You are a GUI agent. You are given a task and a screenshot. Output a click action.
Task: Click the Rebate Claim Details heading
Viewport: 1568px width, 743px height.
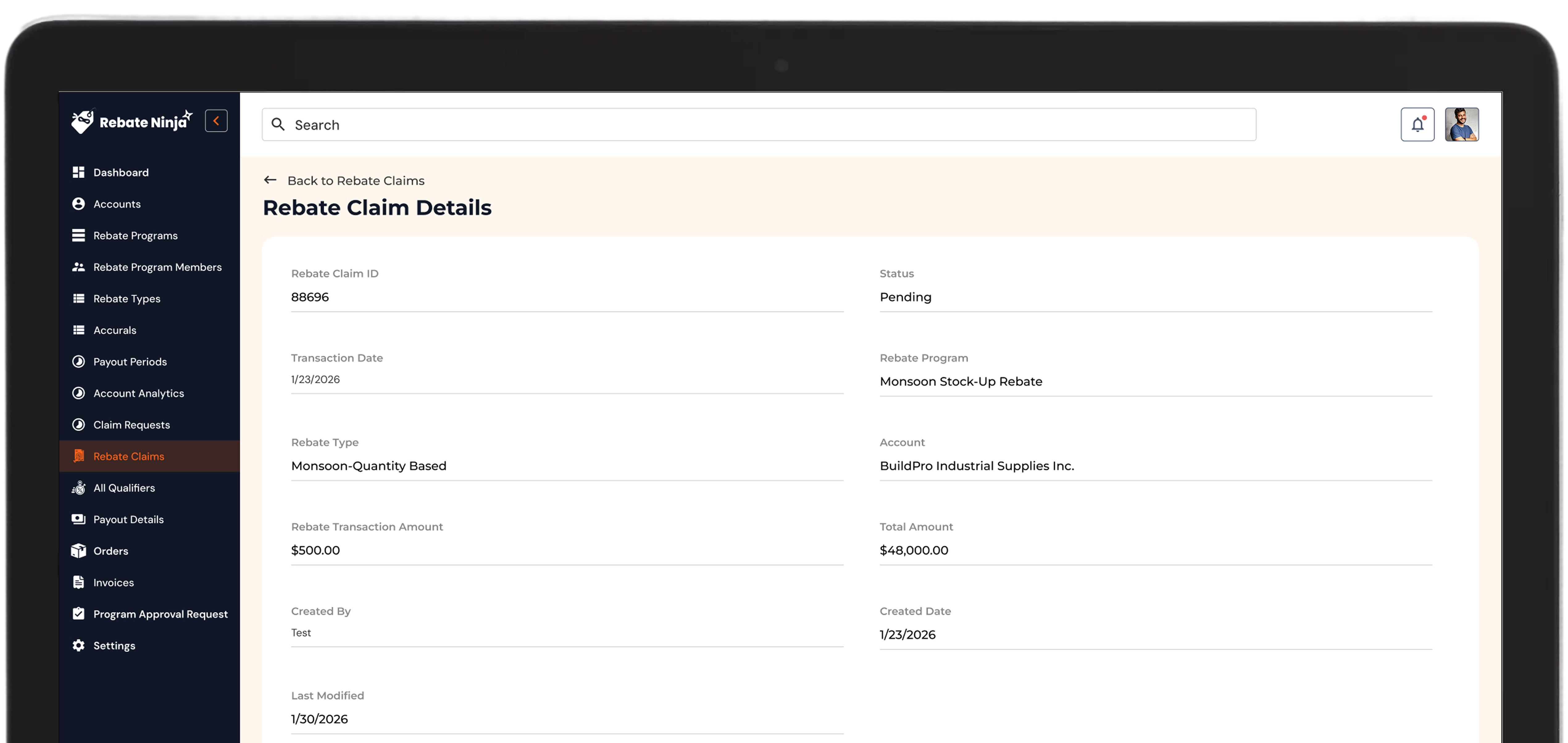[x=377, y=208]
